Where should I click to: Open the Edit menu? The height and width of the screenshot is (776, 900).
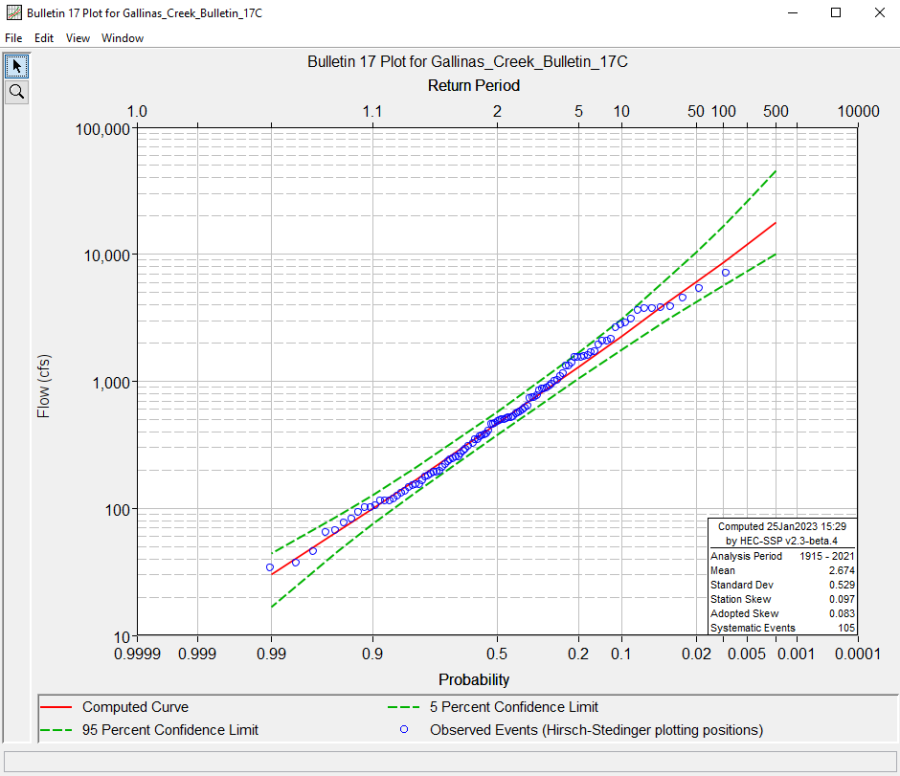(44, 38)
